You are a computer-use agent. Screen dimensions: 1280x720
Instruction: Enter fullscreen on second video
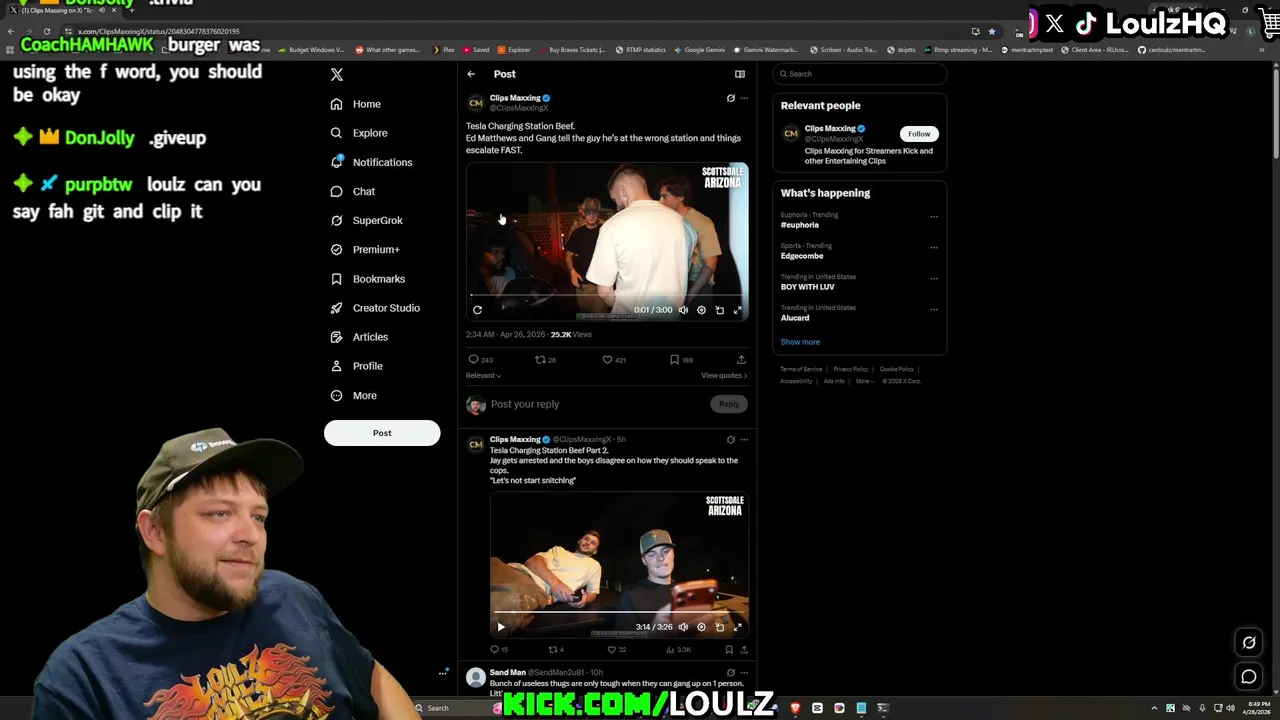tap(738, 627)
